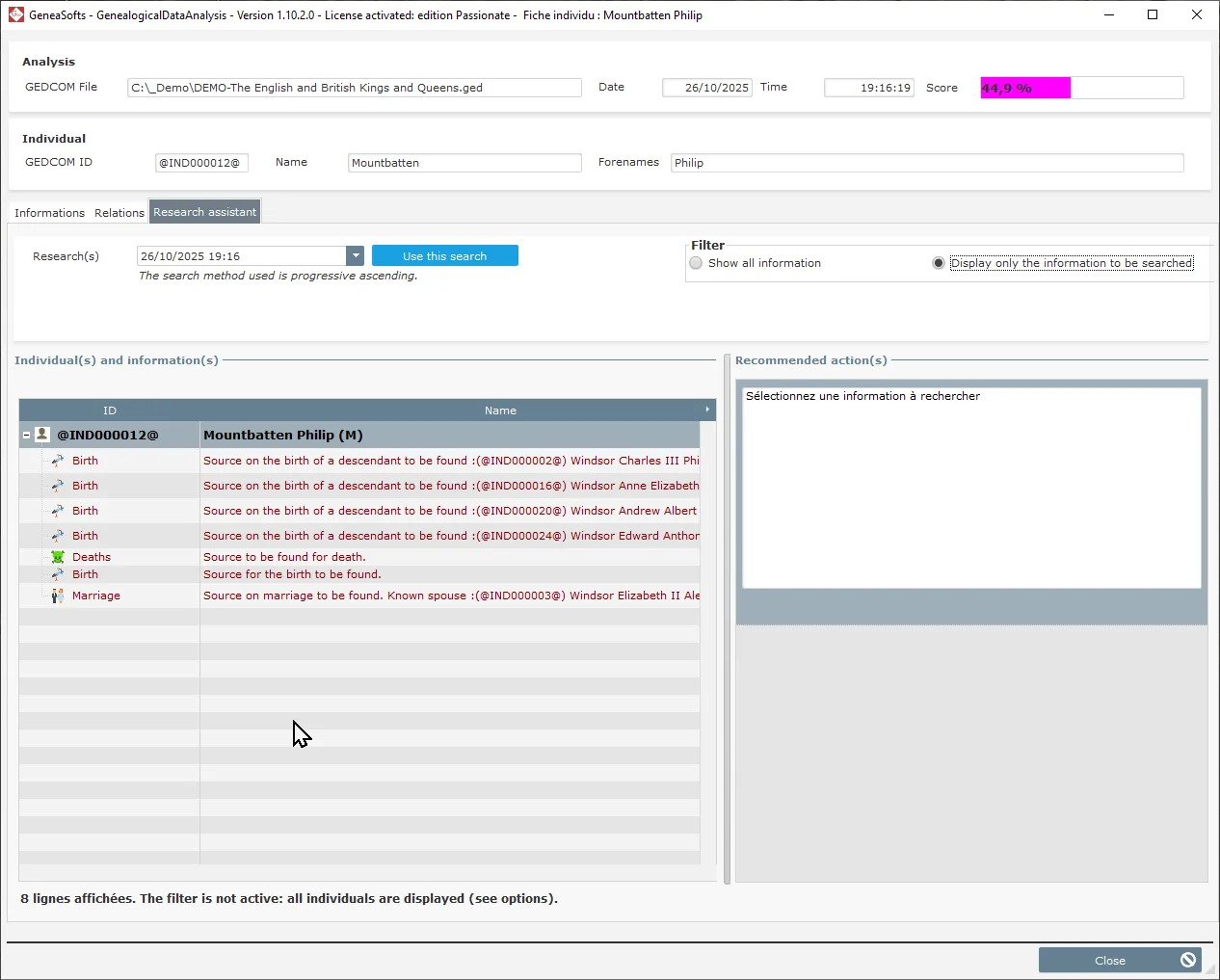Open the Research(s) date dropdown
This screenshot has height=980, width=1220.
tap(355, 255)
